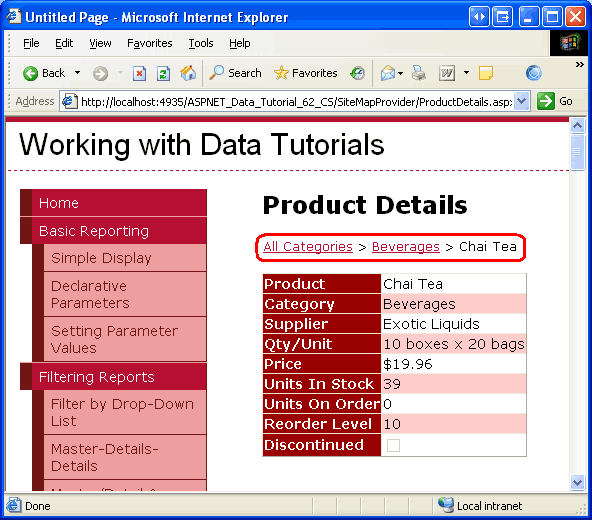Click the Stop loading toolbar icon
592x520 pixels.
point(139,73)
